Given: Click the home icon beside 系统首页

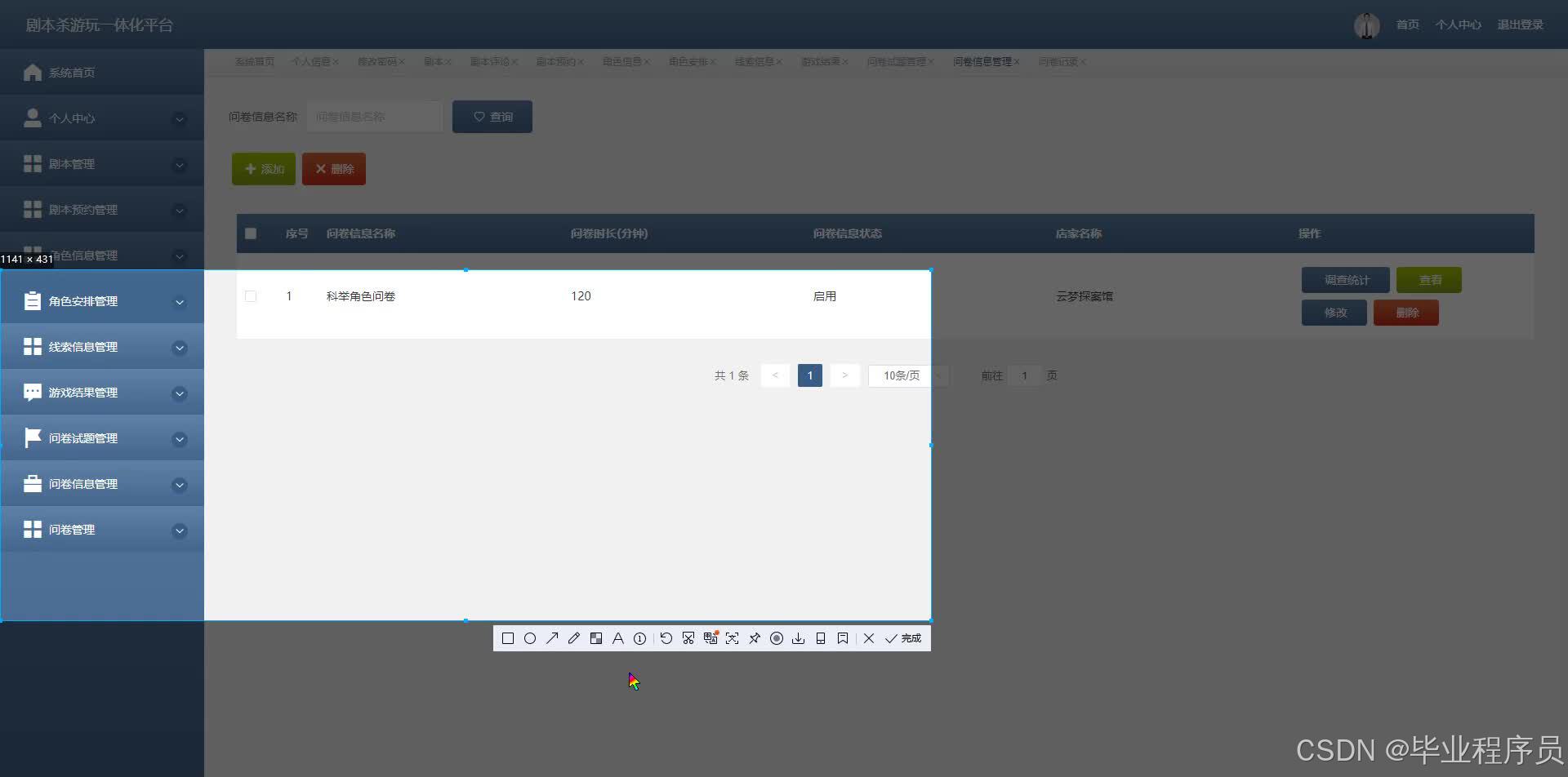Looking at the screenshot, I should coord(33,73).
